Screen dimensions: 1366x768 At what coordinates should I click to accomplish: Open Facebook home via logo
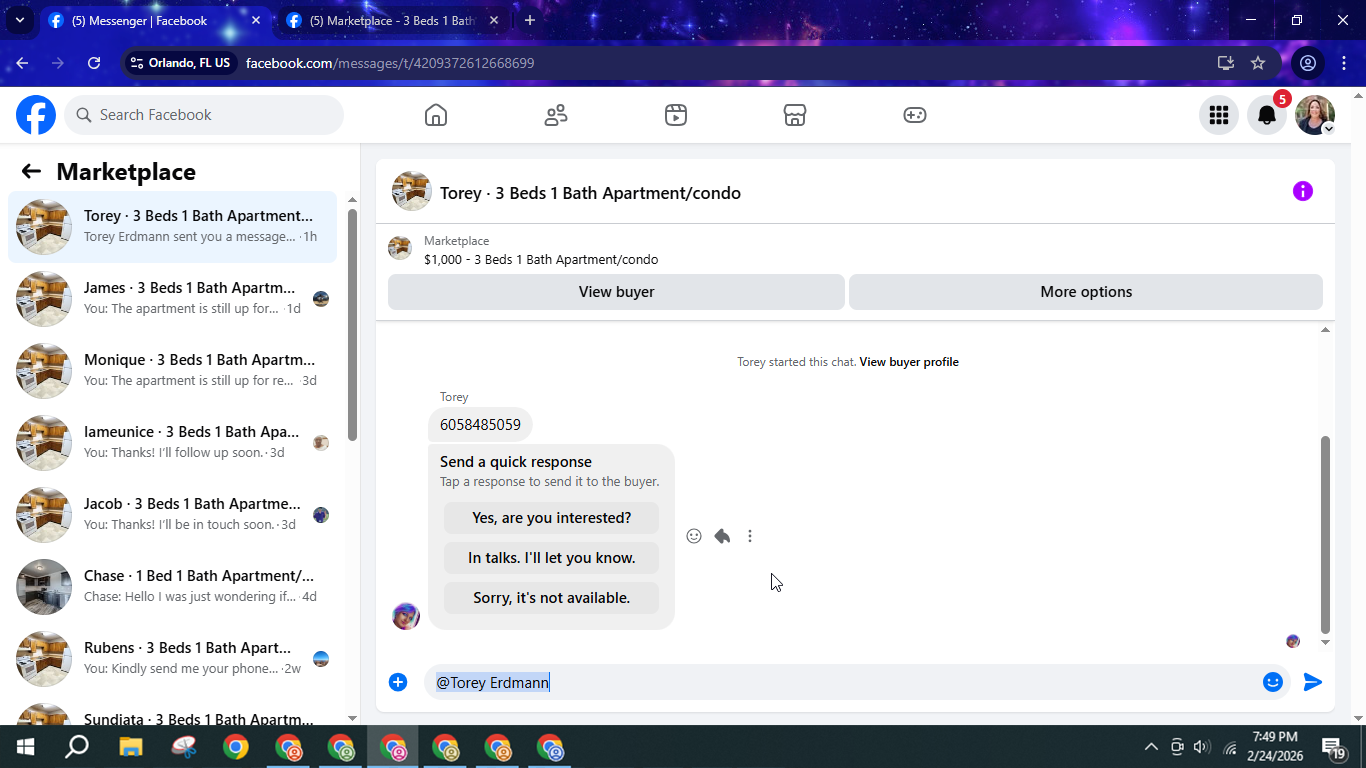pos(36,115)
